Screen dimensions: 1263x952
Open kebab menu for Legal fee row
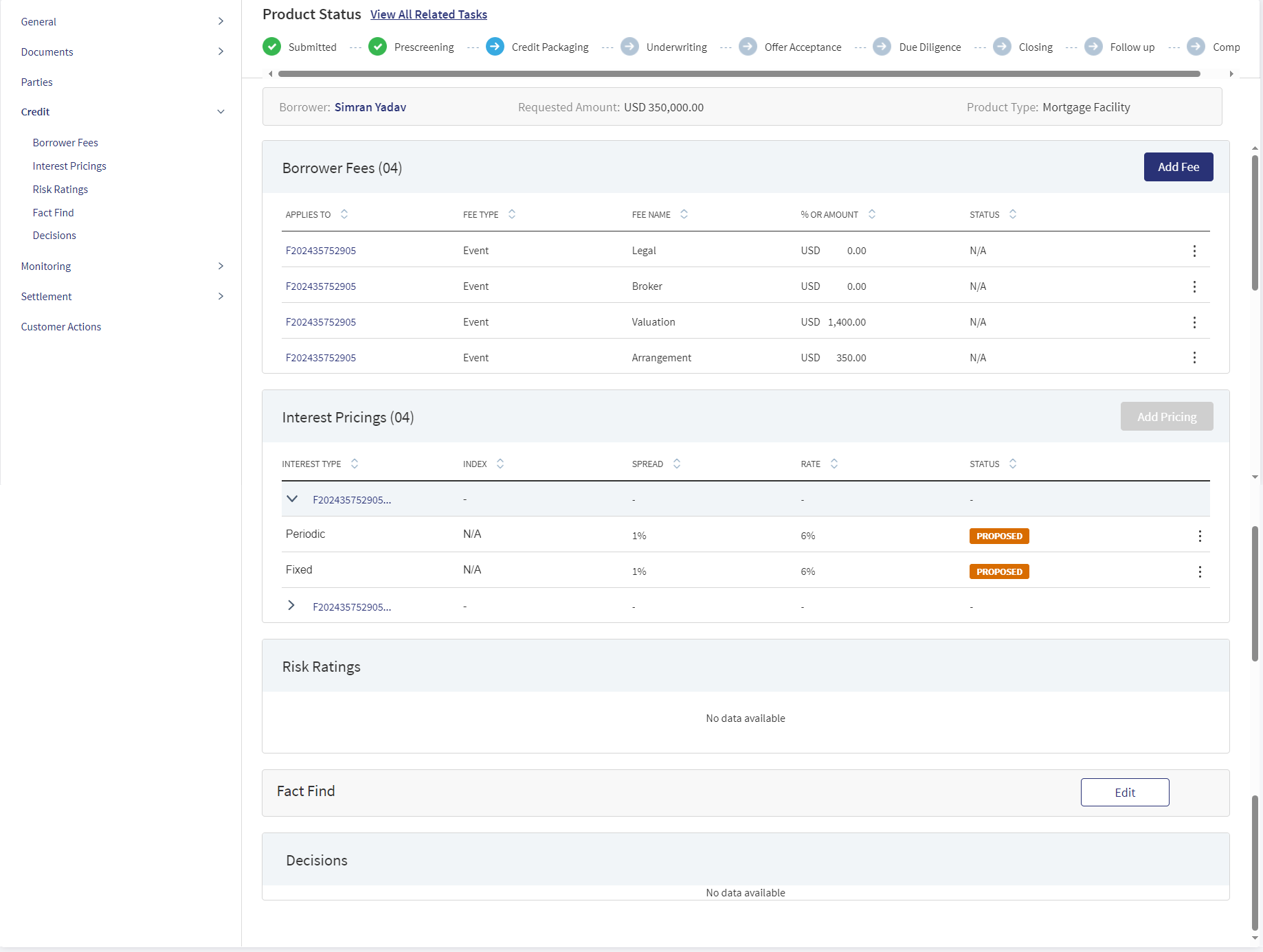[x=1194, y=251]
